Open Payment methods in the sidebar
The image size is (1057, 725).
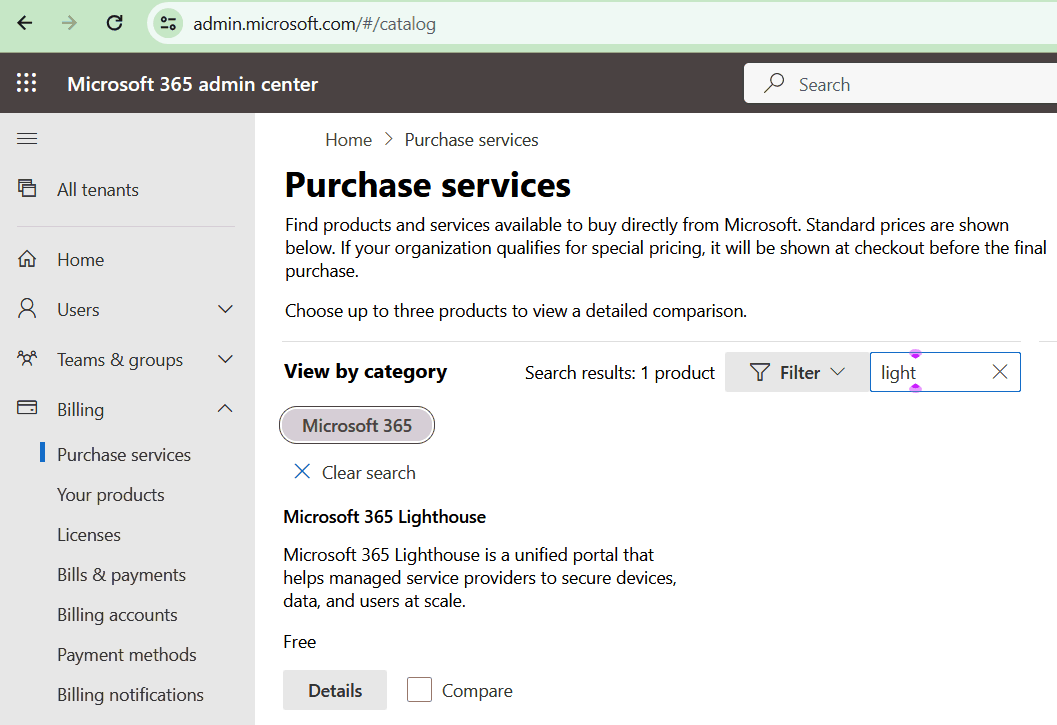127,655
